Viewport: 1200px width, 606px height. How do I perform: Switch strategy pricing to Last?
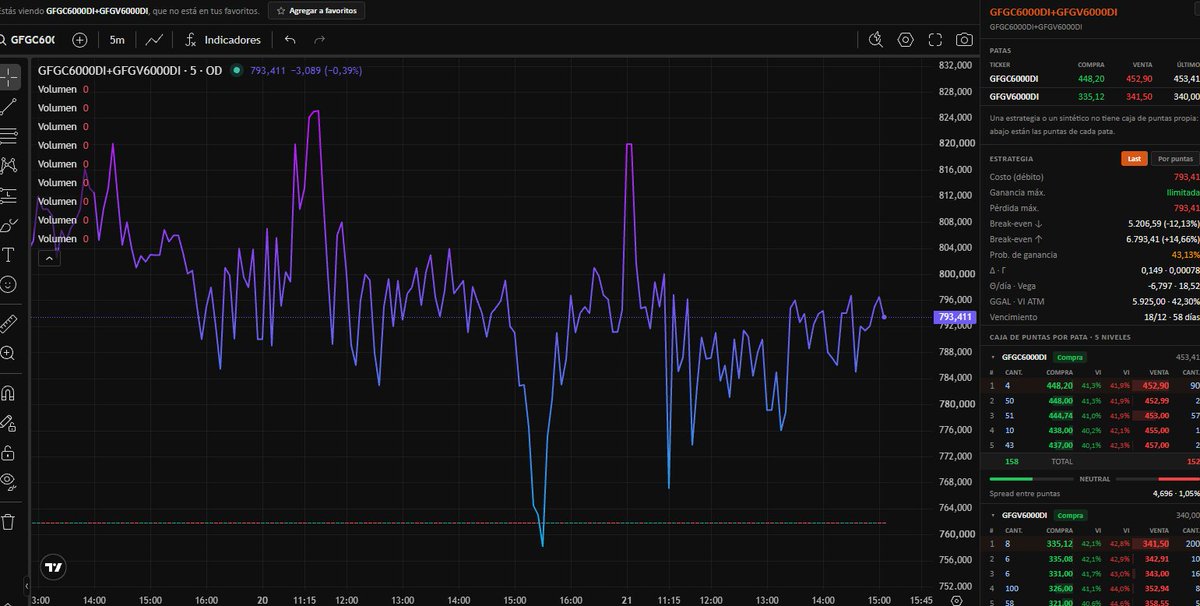(1134, 158)
